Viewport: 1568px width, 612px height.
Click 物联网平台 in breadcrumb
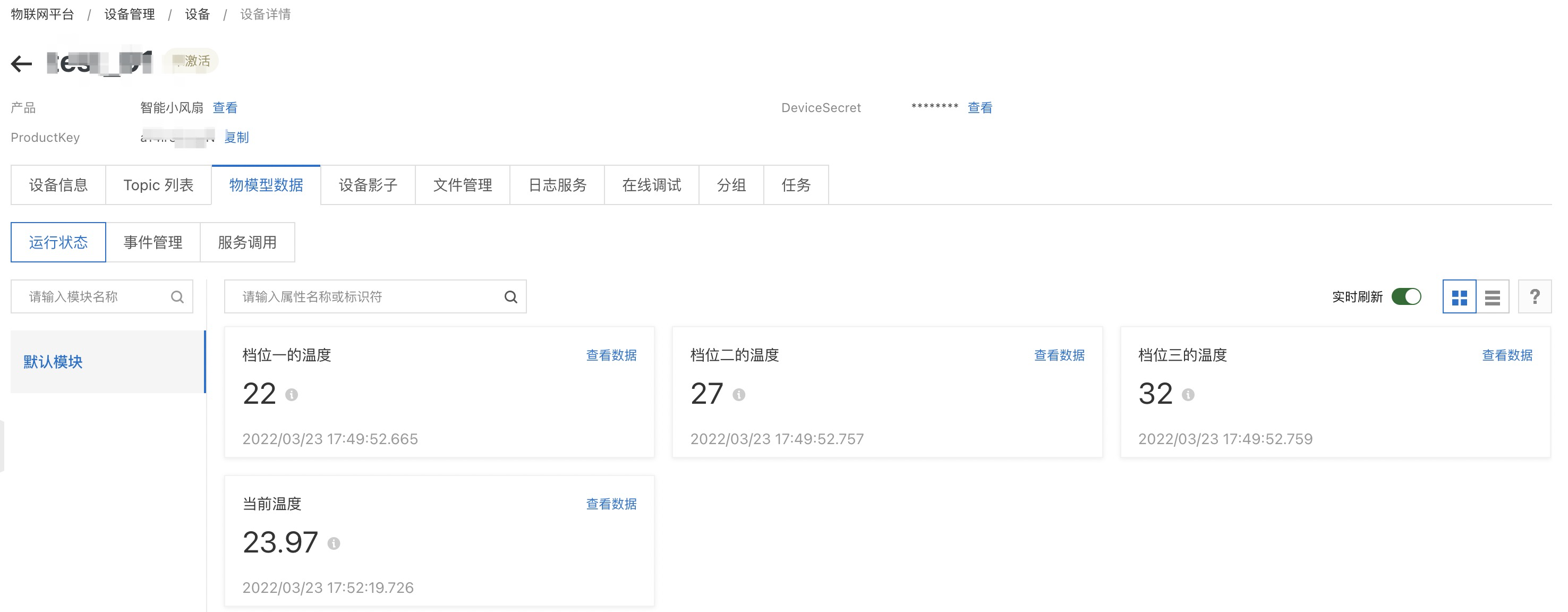[x=42, y=14]
